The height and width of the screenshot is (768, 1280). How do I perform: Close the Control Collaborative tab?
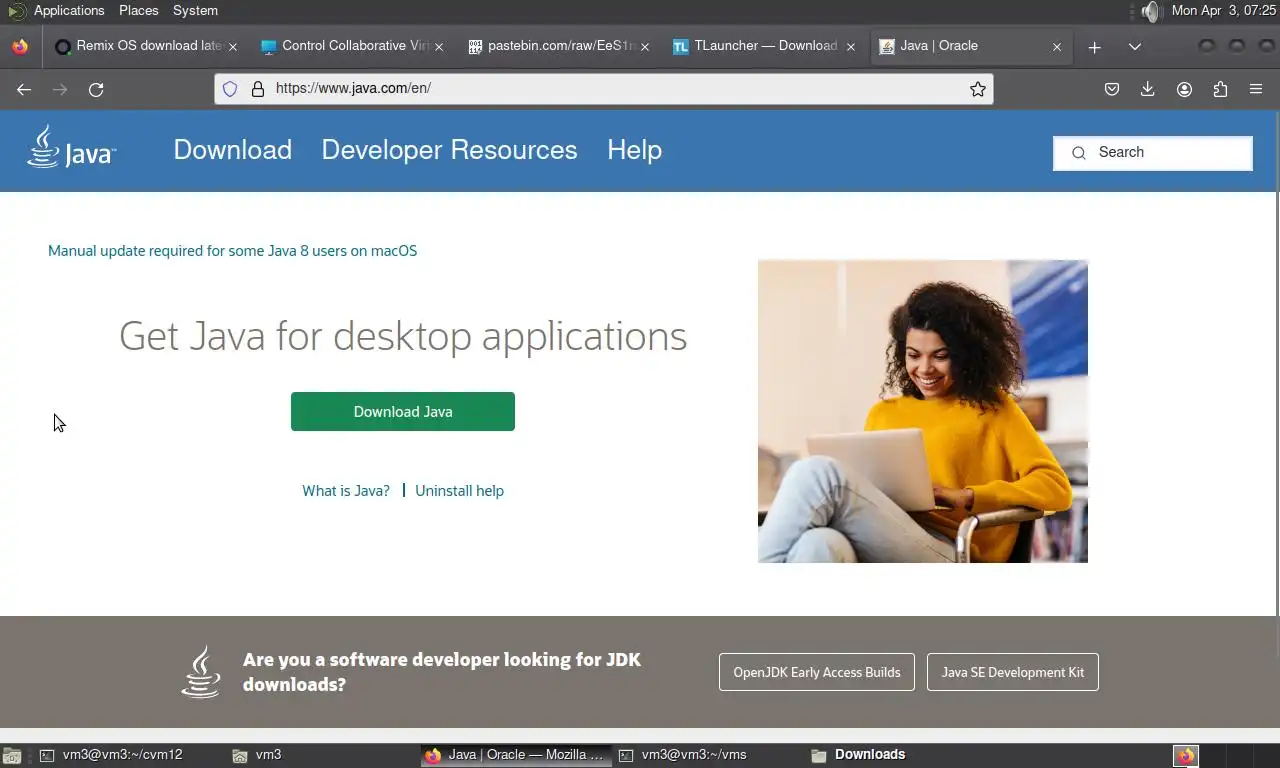pyautogui.click(x=439, y=47)
